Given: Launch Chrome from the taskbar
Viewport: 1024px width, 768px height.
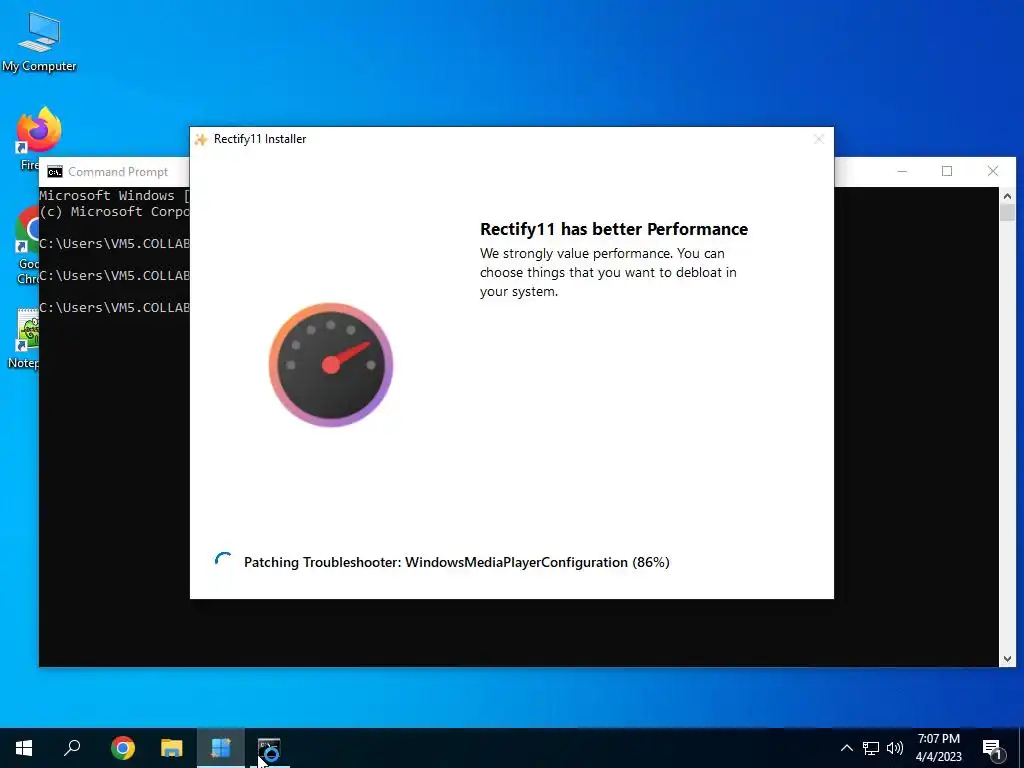Looking at the screenshot, I should coord(123,748).
